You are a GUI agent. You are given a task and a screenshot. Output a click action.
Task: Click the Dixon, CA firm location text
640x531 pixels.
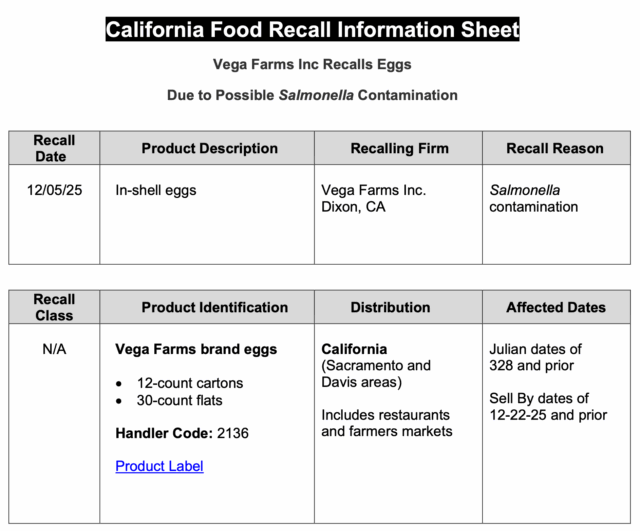tap(353, 207)
